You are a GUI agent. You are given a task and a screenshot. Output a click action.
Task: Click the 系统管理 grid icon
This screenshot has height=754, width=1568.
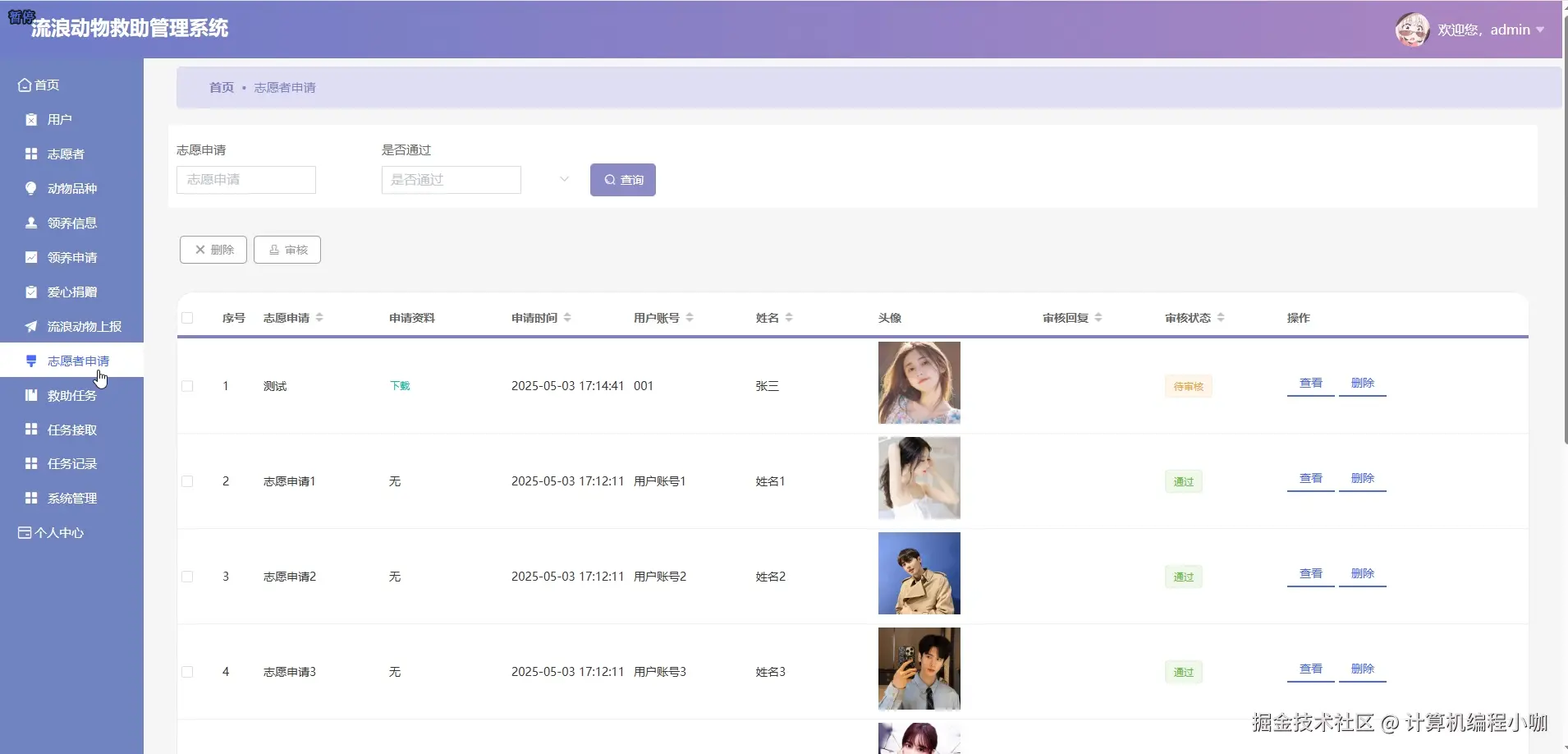pos(31,499)
